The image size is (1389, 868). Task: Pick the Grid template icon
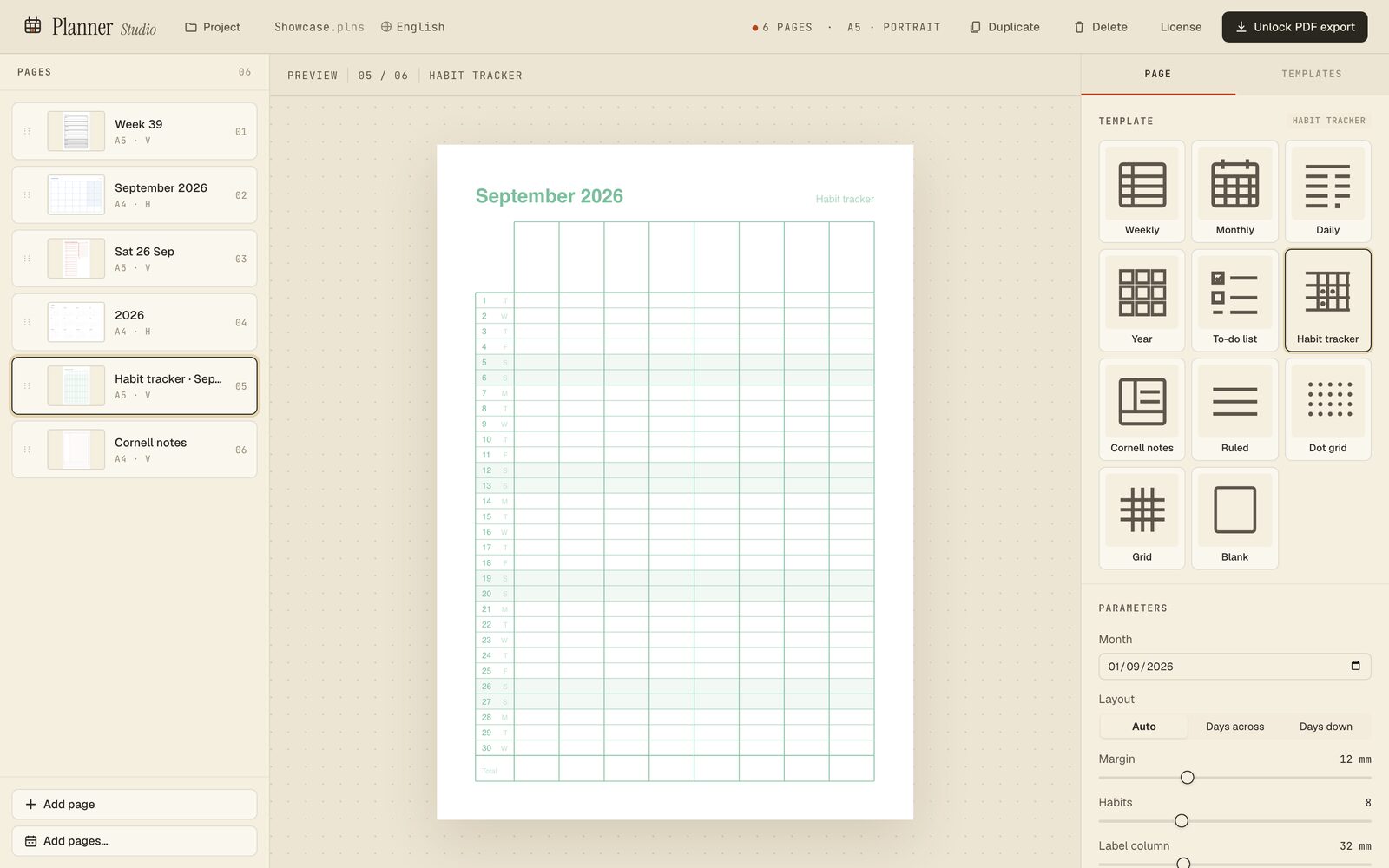[x=1142, y=518]
